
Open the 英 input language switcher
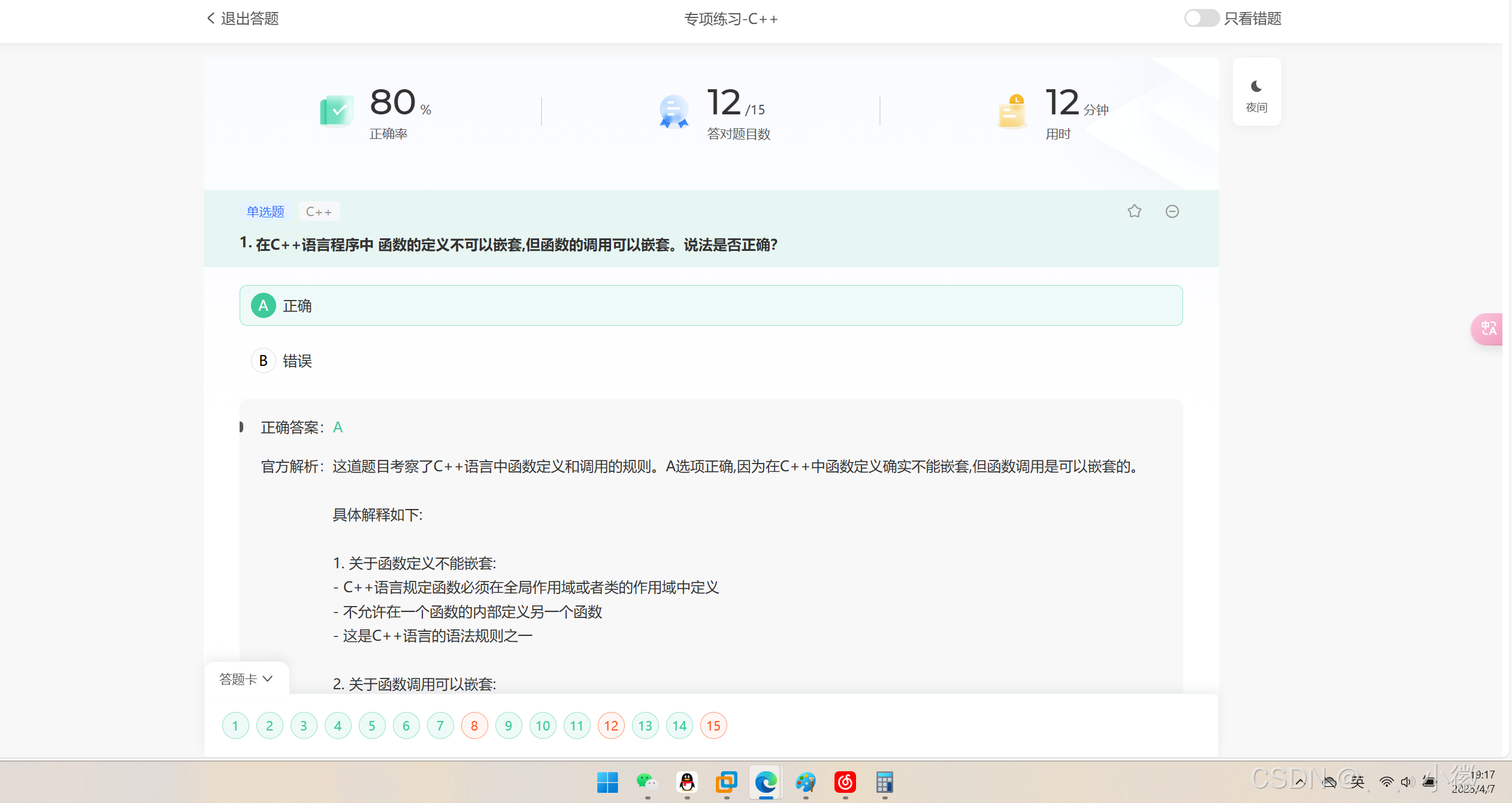tap(1357, 782)
